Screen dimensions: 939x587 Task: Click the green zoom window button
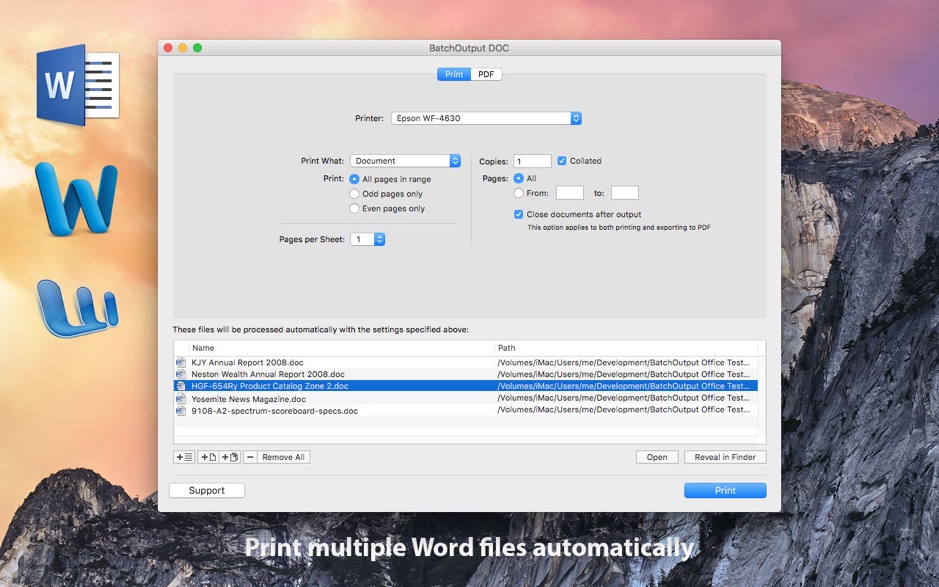tap(198, 48)
